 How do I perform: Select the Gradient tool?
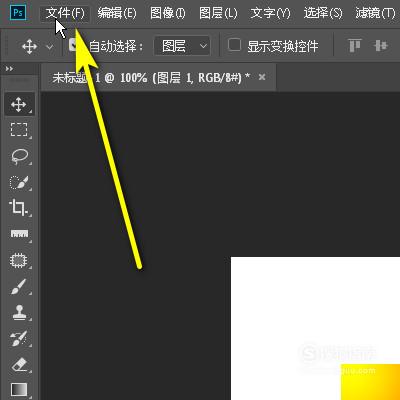[19, 389]
